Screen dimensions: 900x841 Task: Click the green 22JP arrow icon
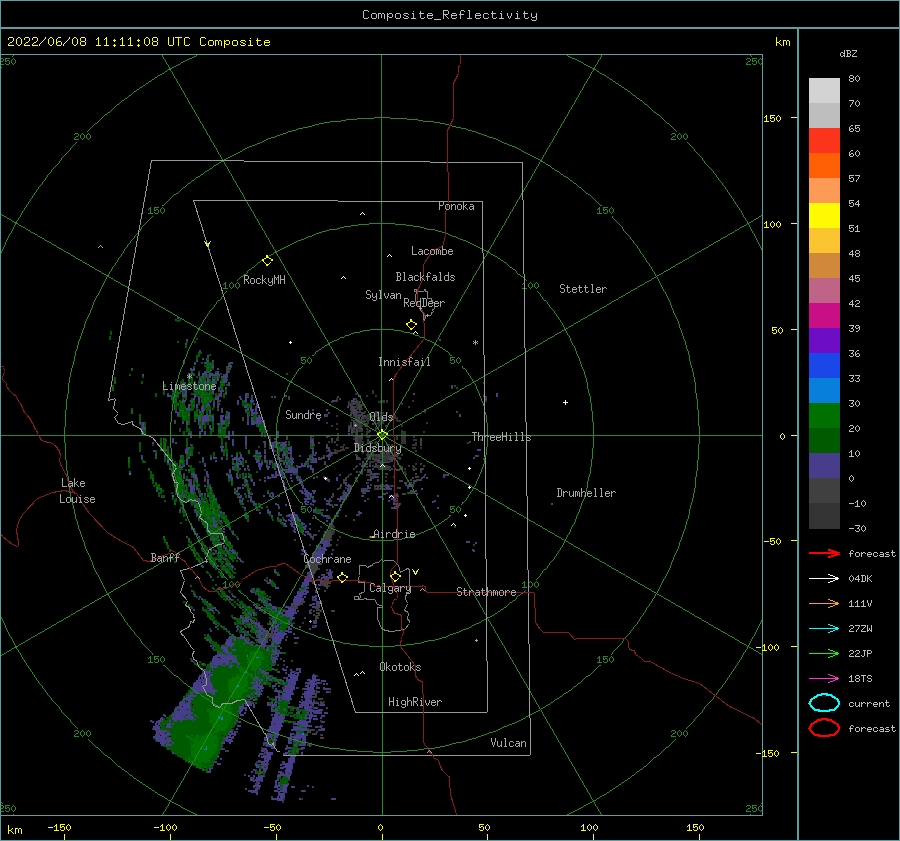pyautogui.click(x=824, y=653)
